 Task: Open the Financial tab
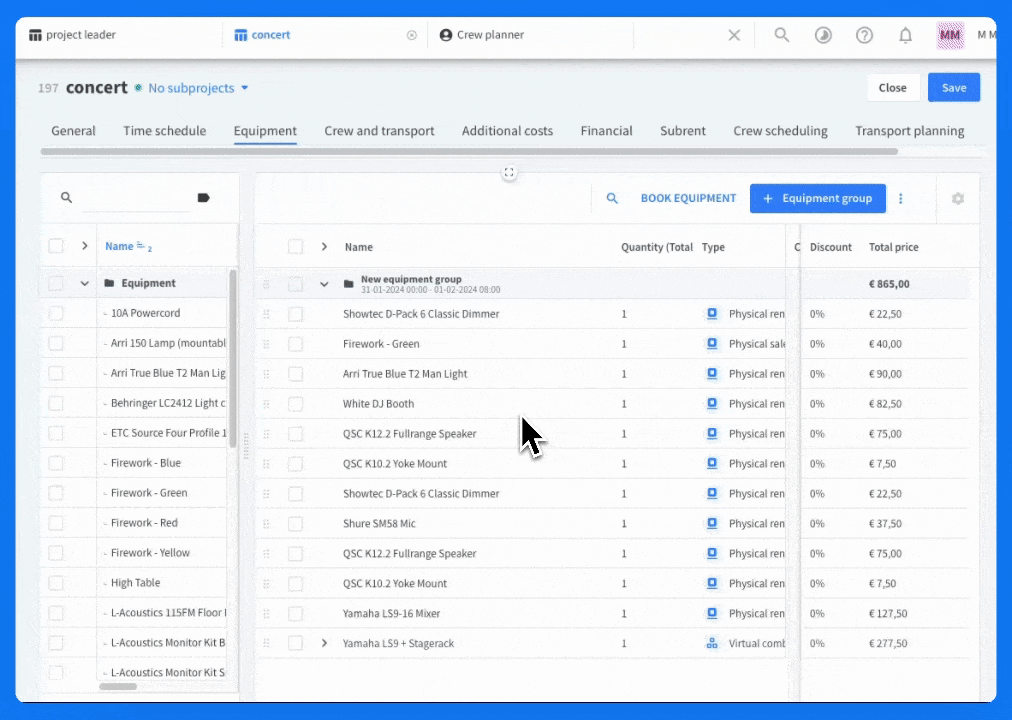click(x=606, y=131)
